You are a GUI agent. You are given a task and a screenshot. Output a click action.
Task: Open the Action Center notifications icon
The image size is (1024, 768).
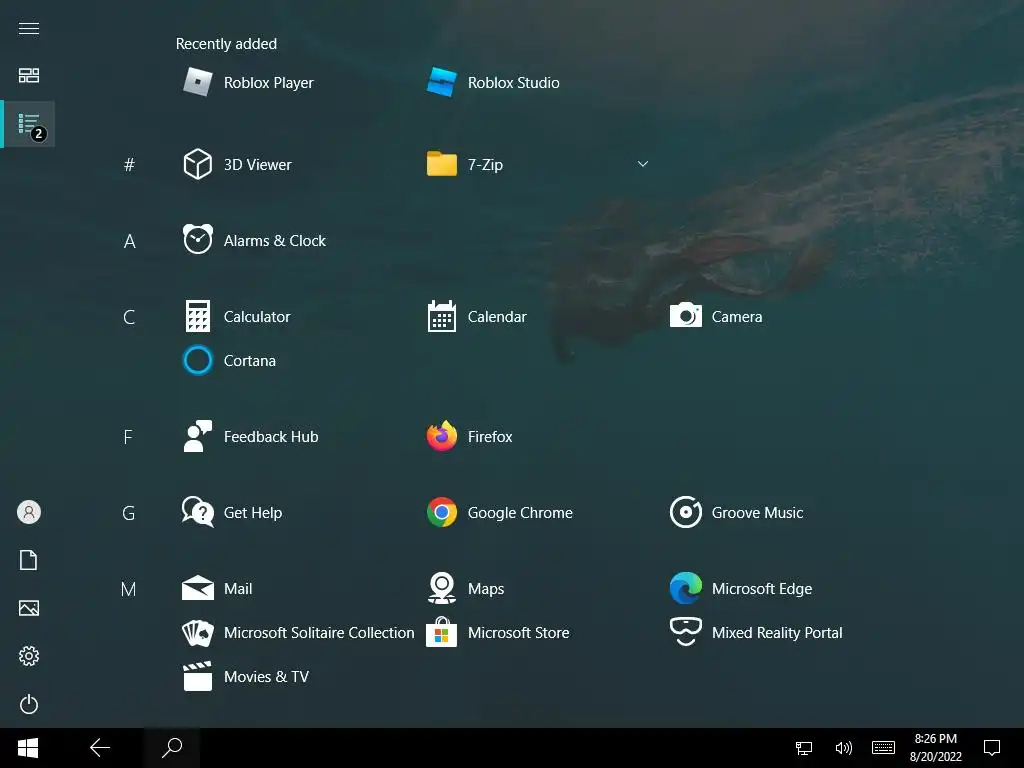pyautogui.click(x=992, y=748)
